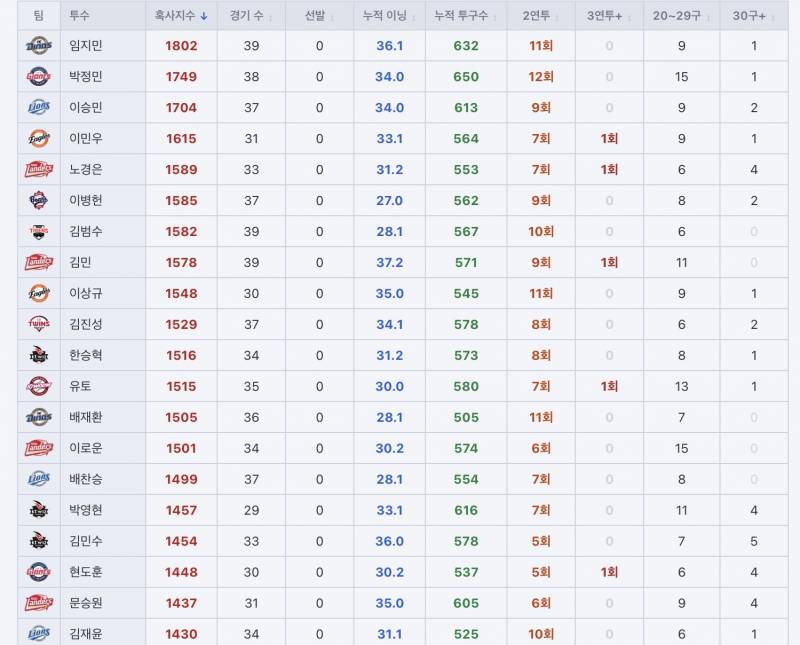Select the 누적 이닝 value 37.2
Viewport: 800px width, 645px height.
click(x=389, y=263)
